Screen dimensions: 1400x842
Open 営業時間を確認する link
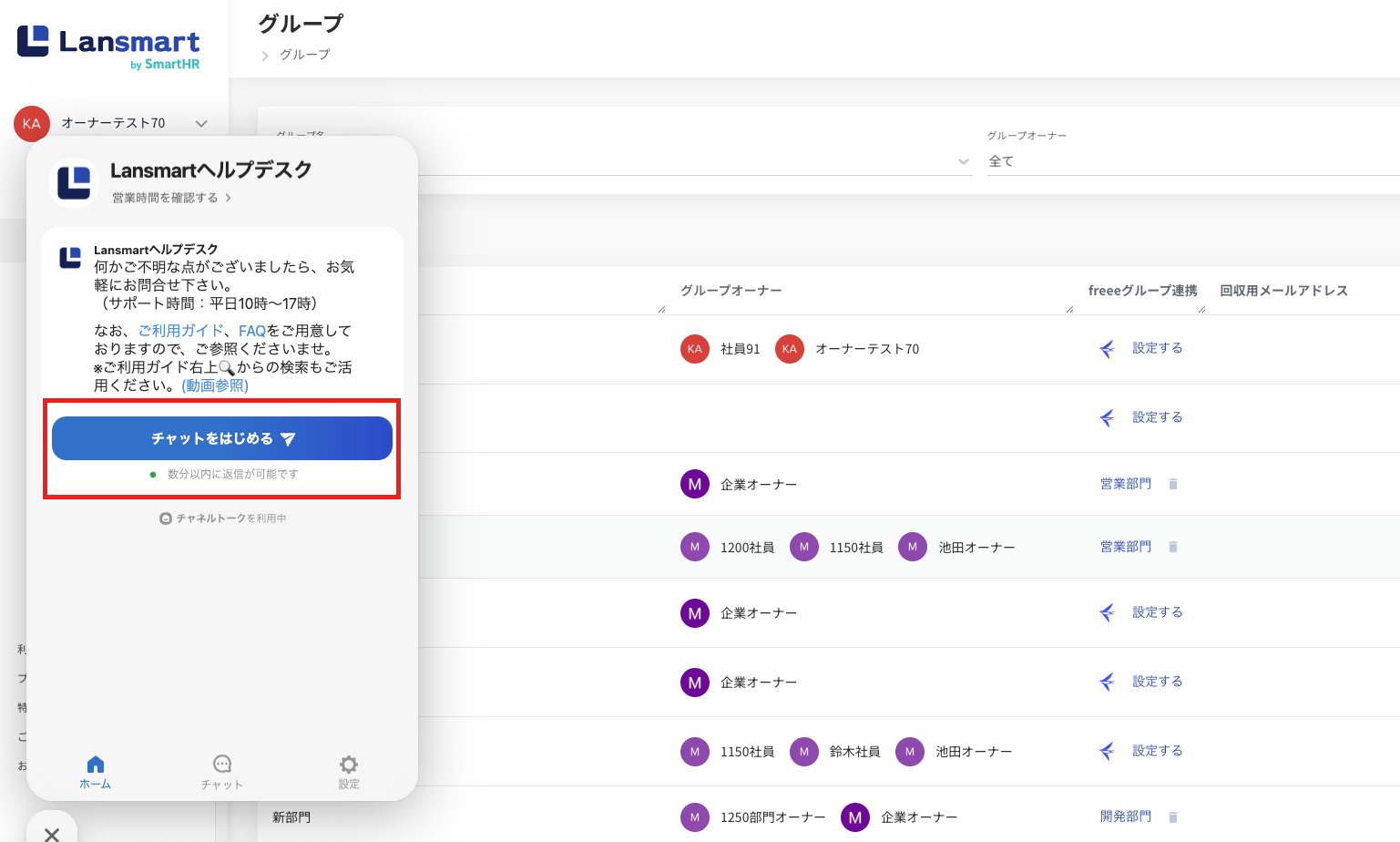[171, 198]
